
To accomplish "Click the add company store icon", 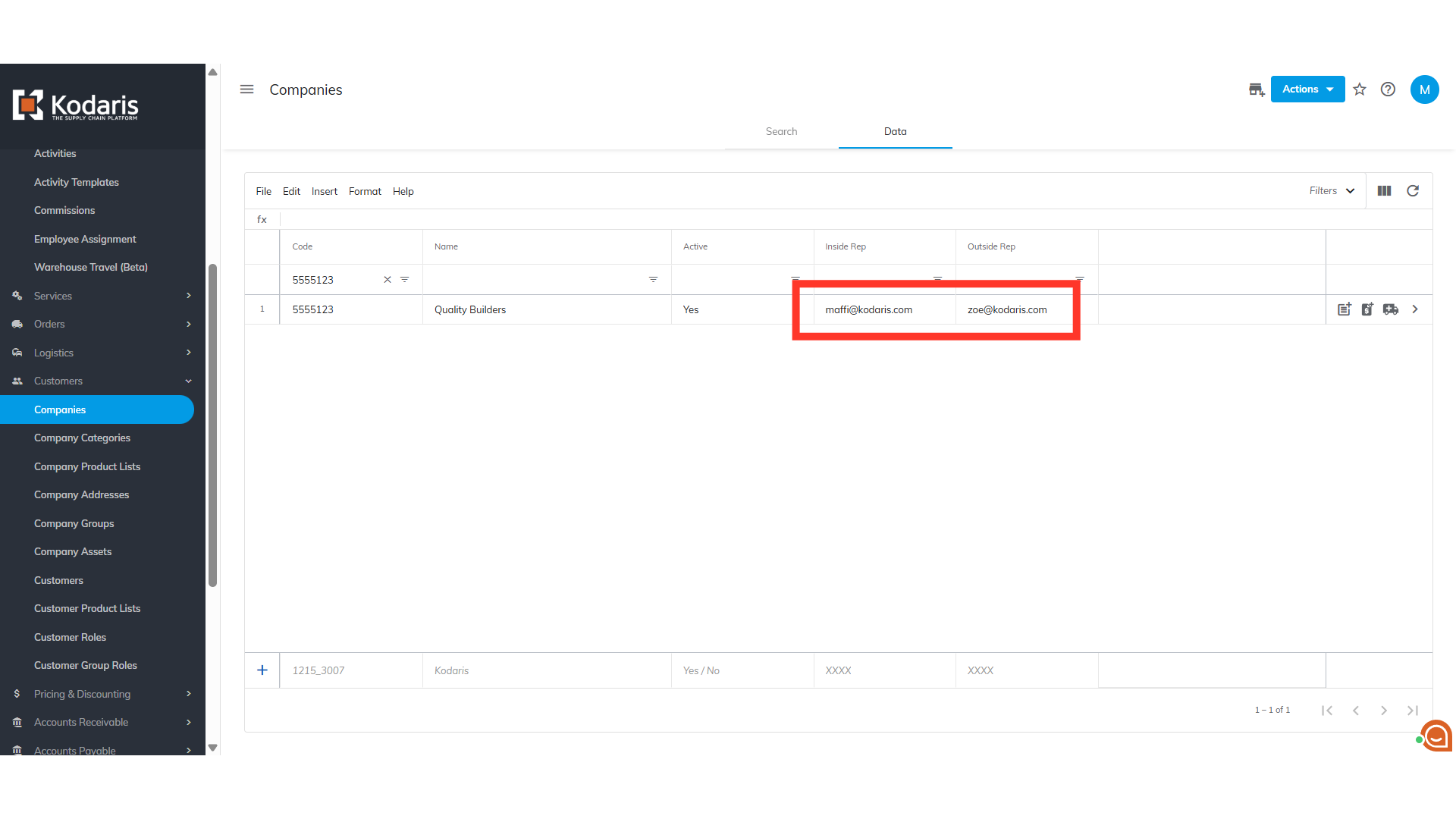I will coord(1256,89).
